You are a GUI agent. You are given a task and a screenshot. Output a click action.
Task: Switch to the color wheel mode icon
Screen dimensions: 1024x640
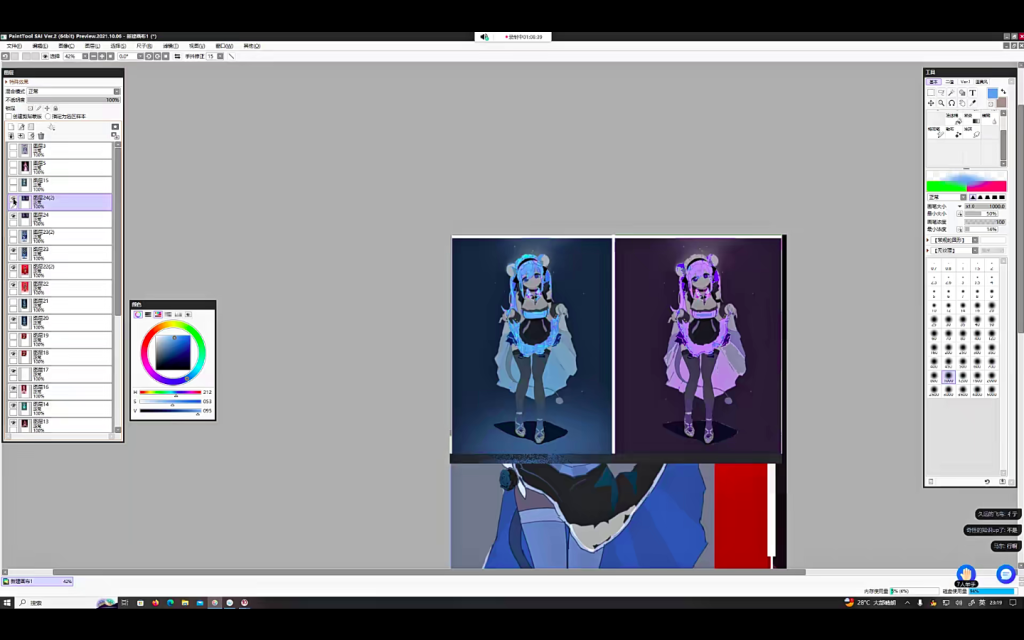point(138,314)
